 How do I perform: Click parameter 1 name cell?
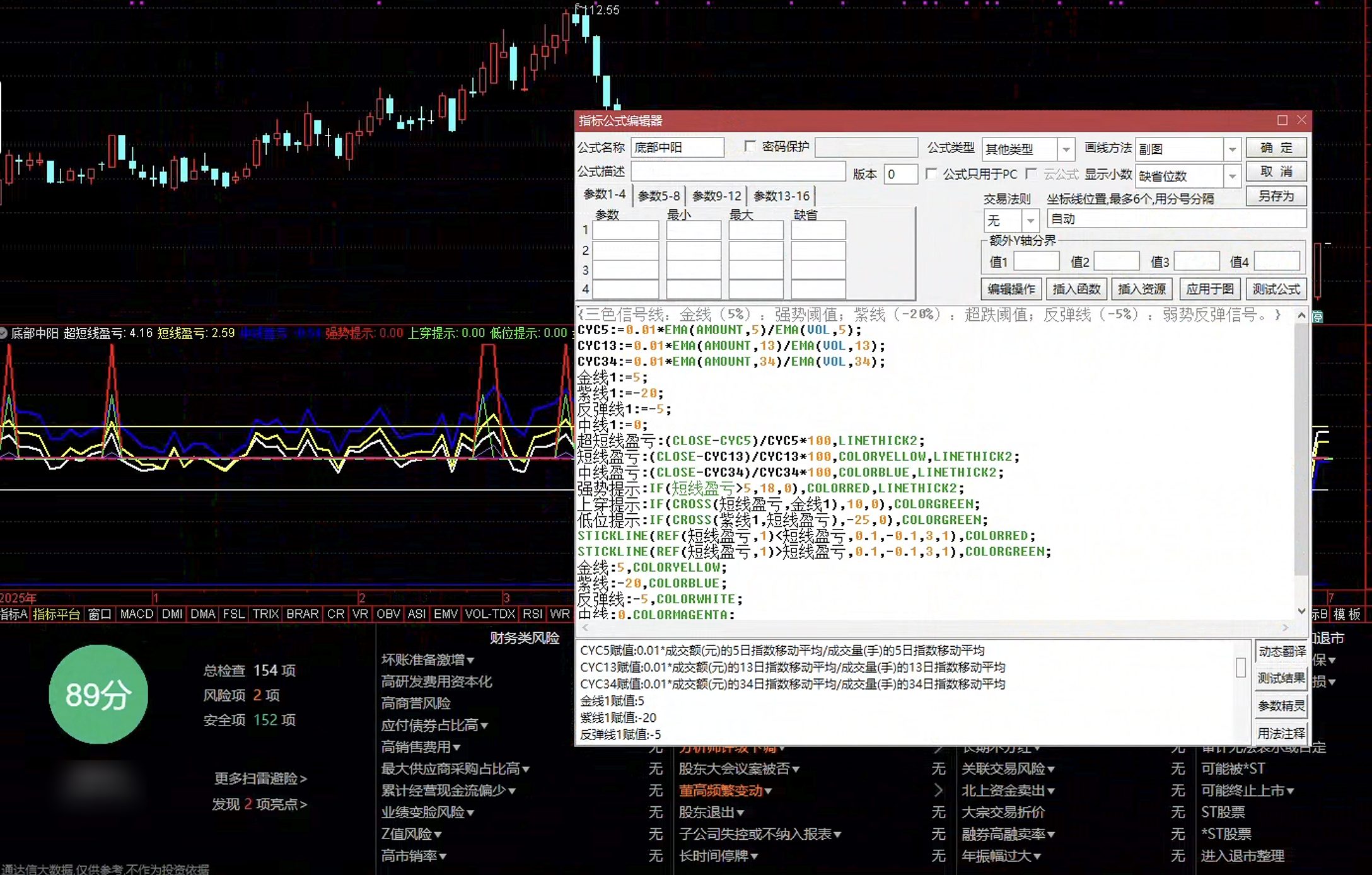tap(625, 230)
